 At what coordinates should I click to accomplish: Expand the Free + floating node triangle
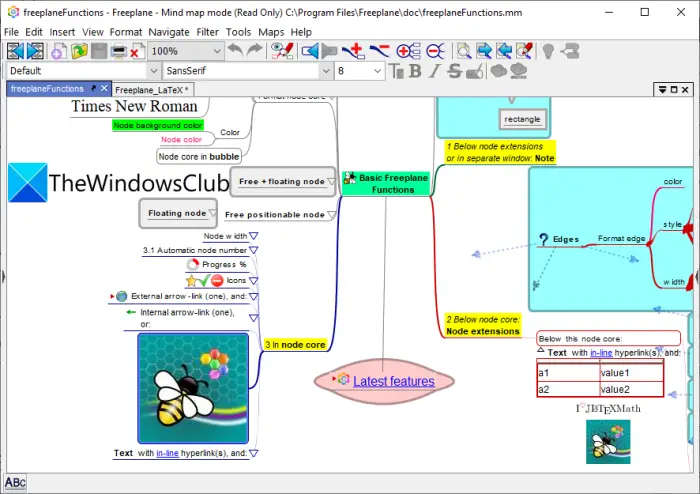pos(331,181)
